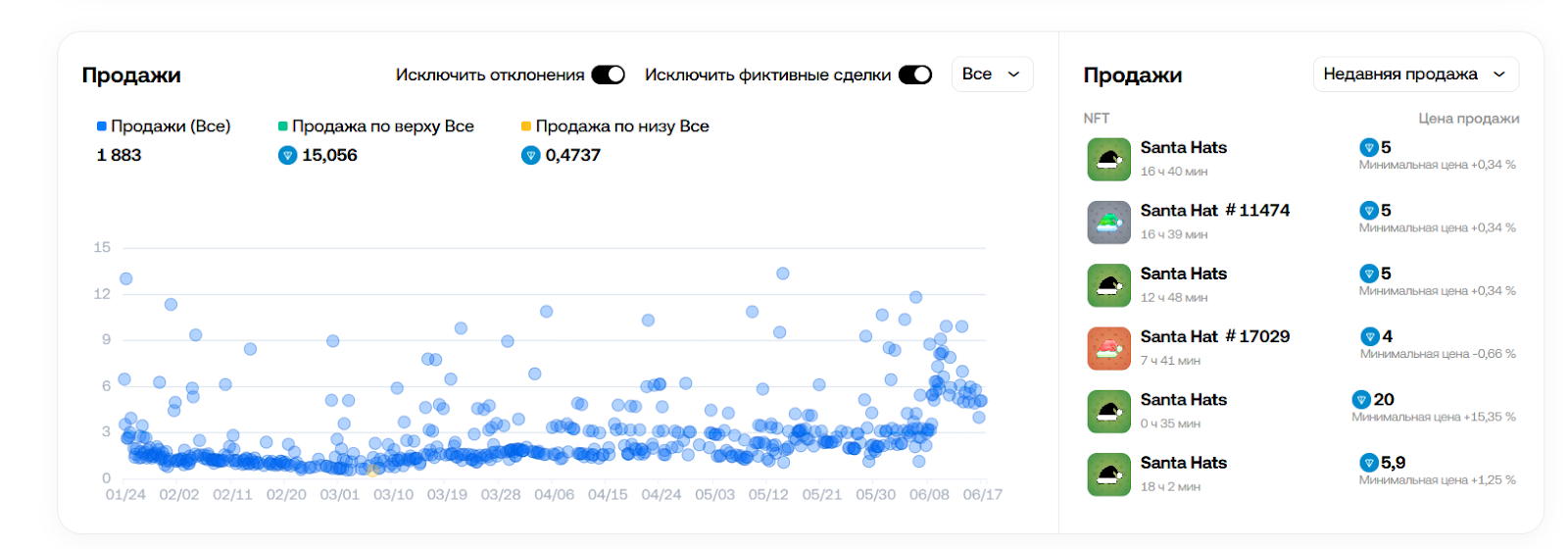Image resolution: width=1568 pixels, height=549 pixels.
Task: Click the "Цена продажи" column header
Action: click(1469, 119)
